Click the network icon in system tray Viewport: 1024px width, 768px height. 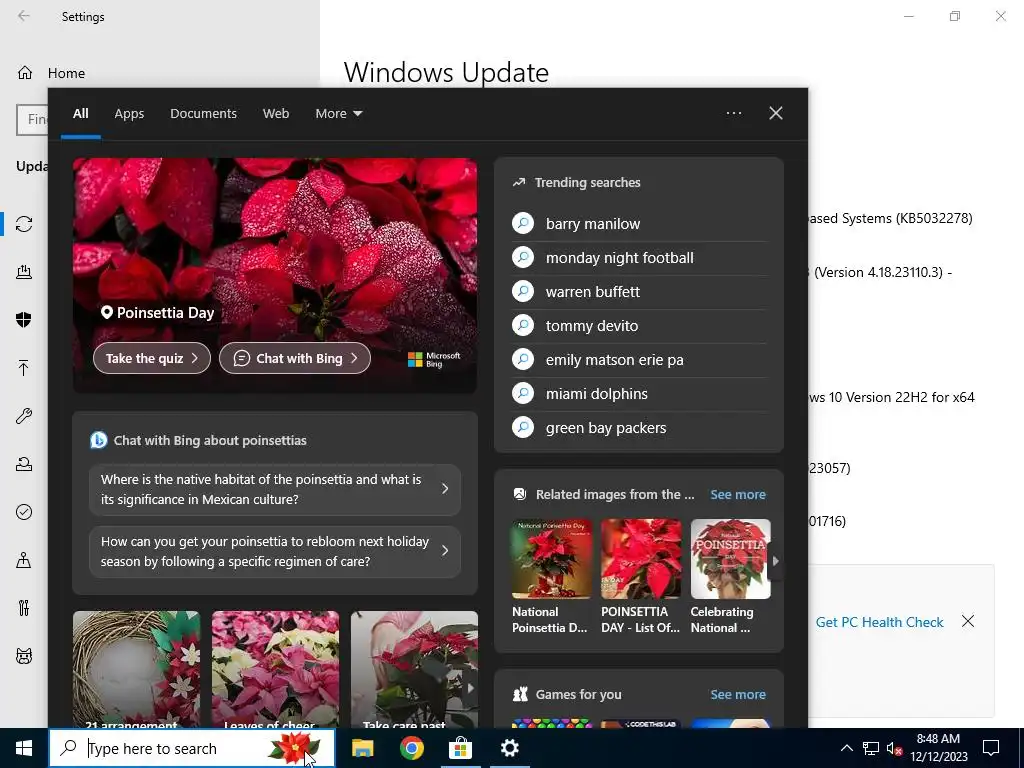pos(871,748)
